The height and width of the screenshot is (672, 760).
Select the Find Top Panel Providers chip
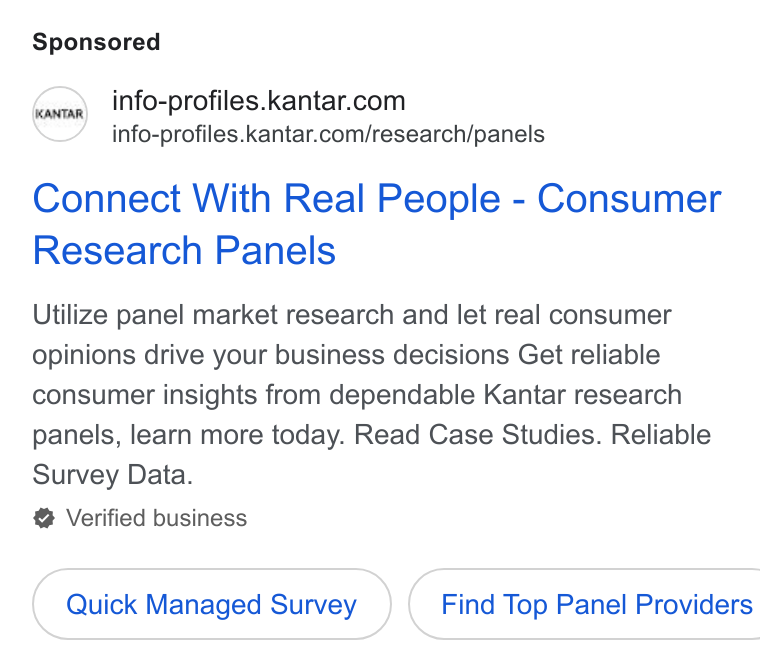point(585,604)
